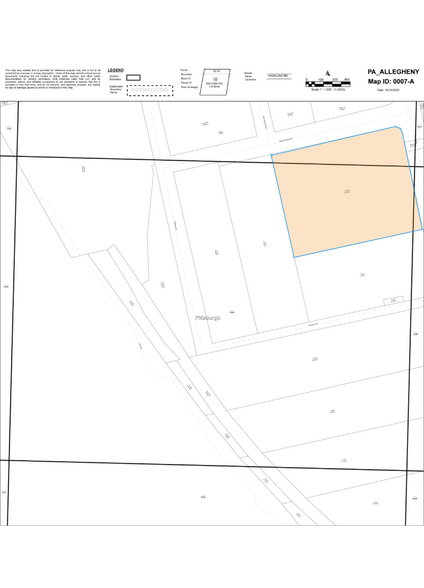Click the parcel number inside orange lot
Viewport: 424px width, 588px height.
click(x=347, y=192)
